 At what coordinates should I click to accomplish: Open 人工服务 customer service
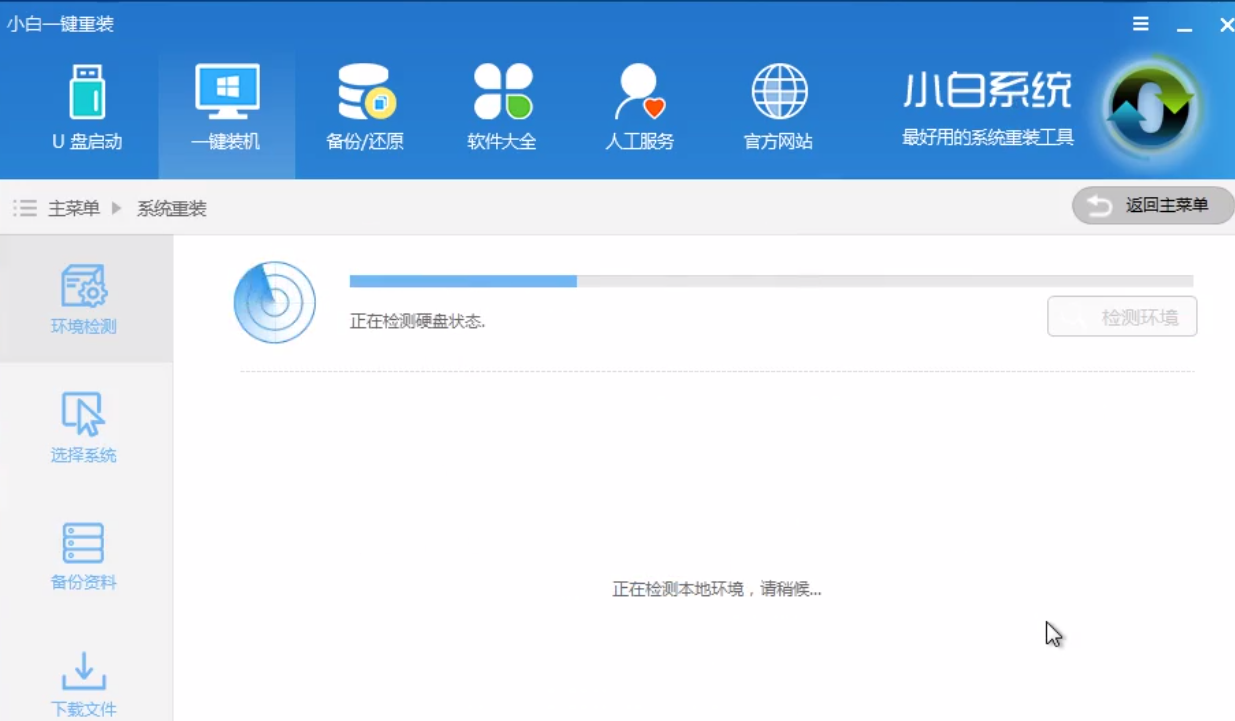pyautogui.click(x=639, y=105)
